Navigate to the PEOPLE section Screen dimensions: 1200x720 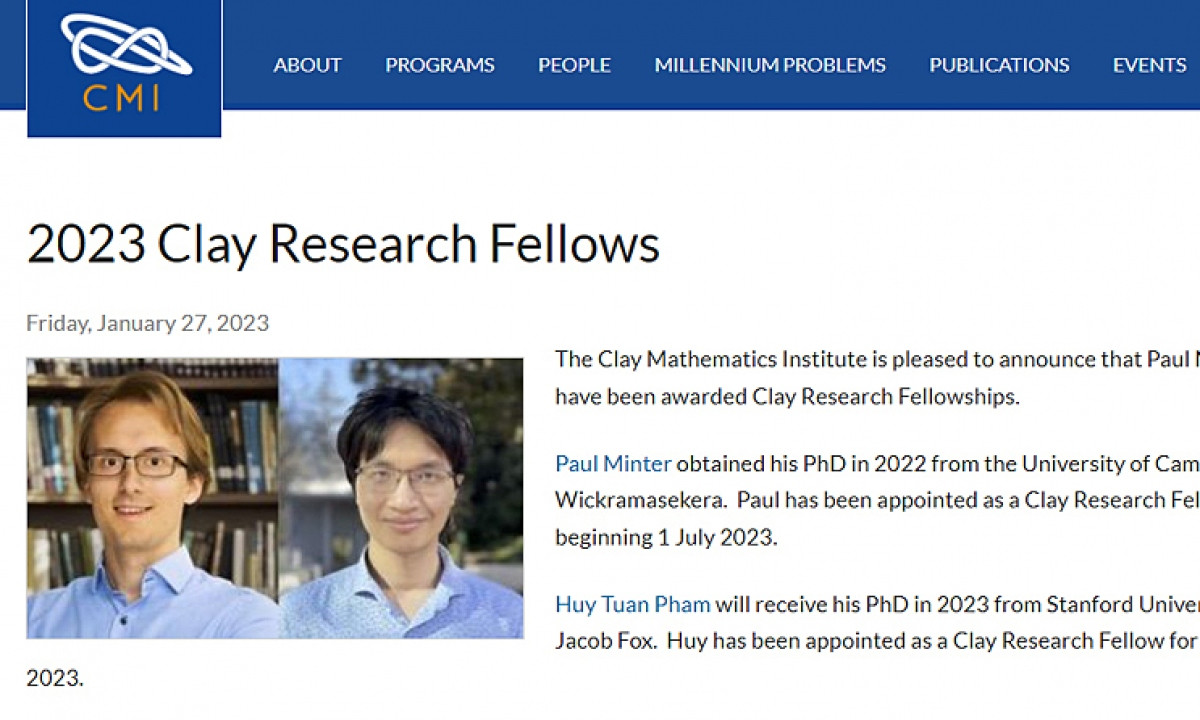(x=574, y=65)
